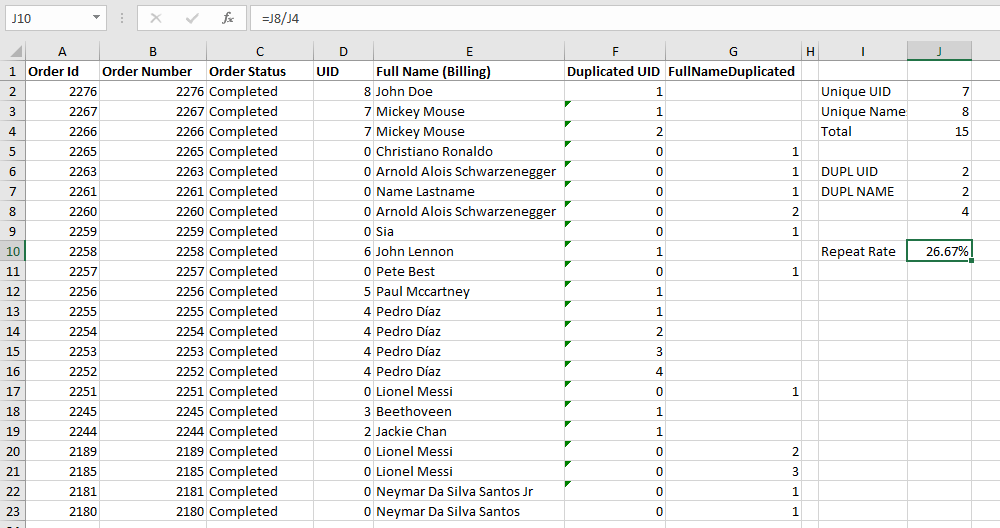1000x528 pixels.
Task: Click the Full Name (Billing) header cell
Action: click(469, 71)
